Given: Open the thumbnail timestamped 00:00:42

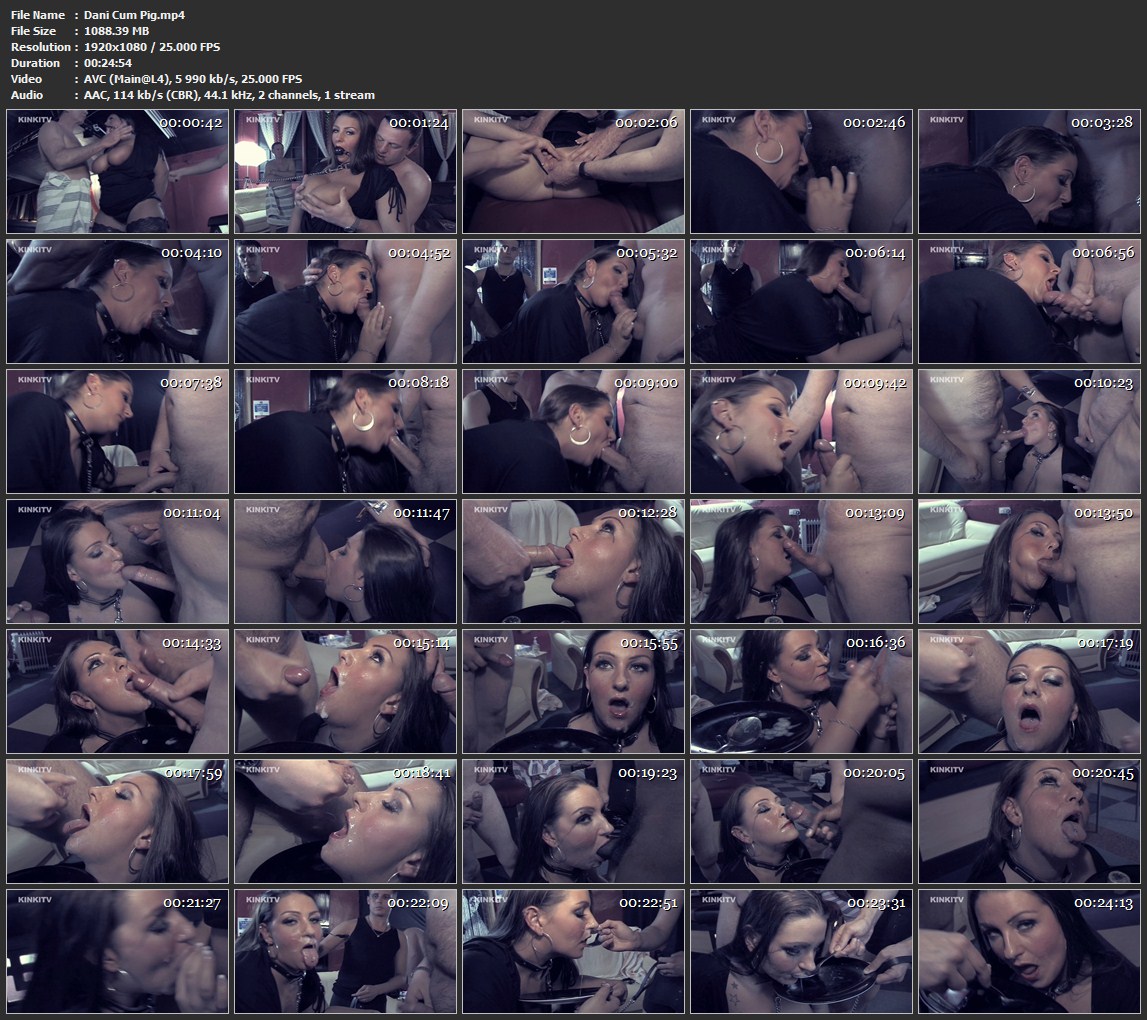Looking at the screenshot, I should [118, 171].
